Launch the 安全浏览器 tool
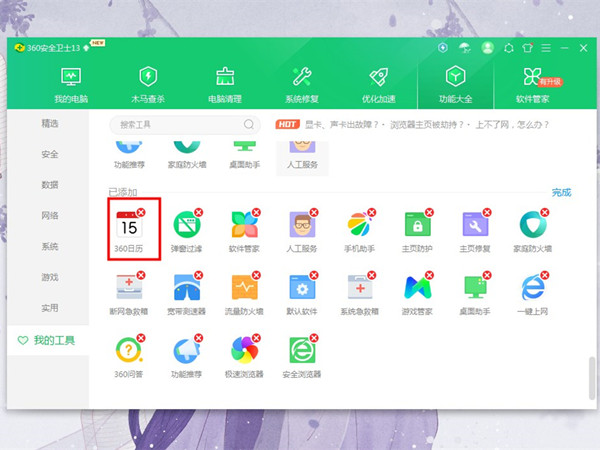Screen dimensions: 600x450 (x=302, y=357)
